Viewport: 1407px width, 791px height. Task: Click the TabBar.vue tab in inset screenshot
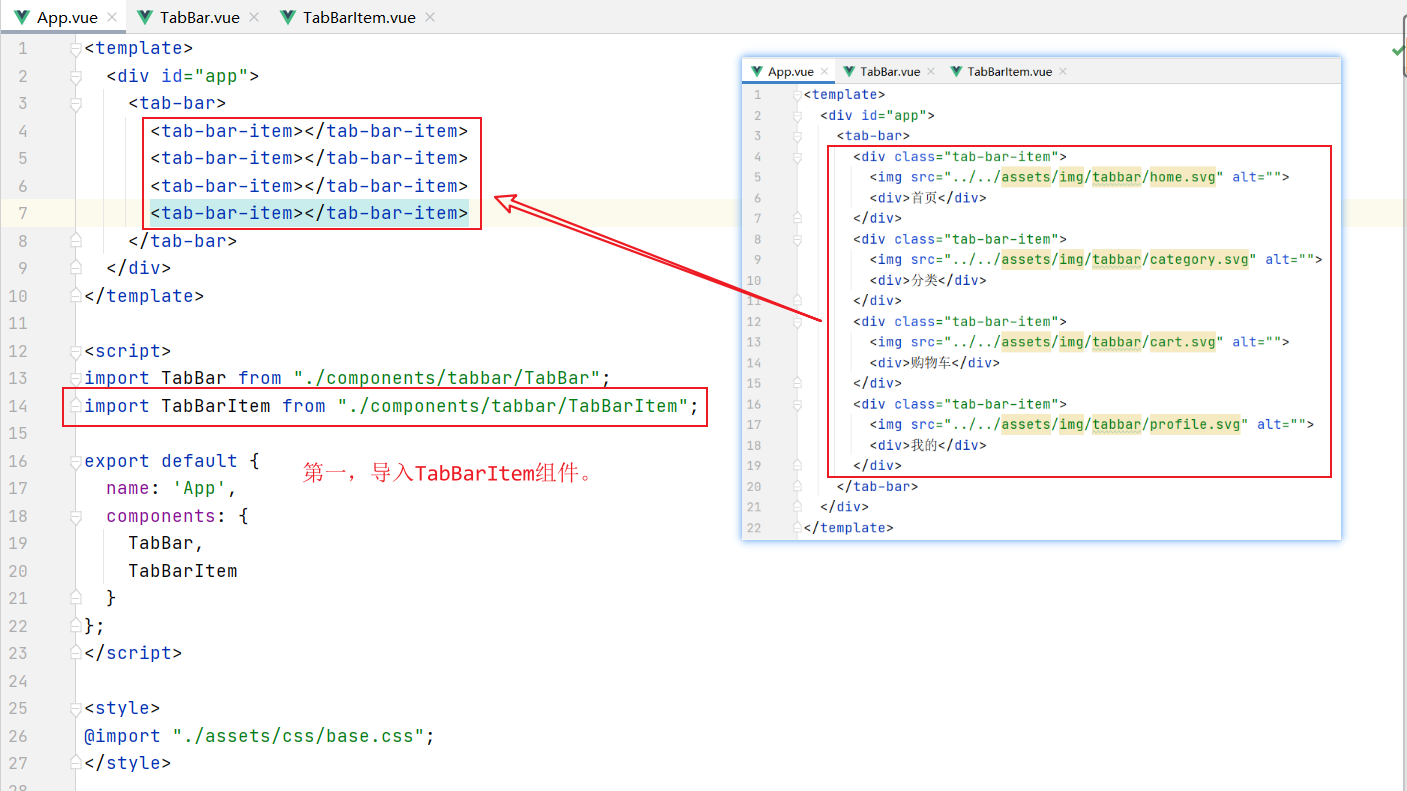pos(890,71)
